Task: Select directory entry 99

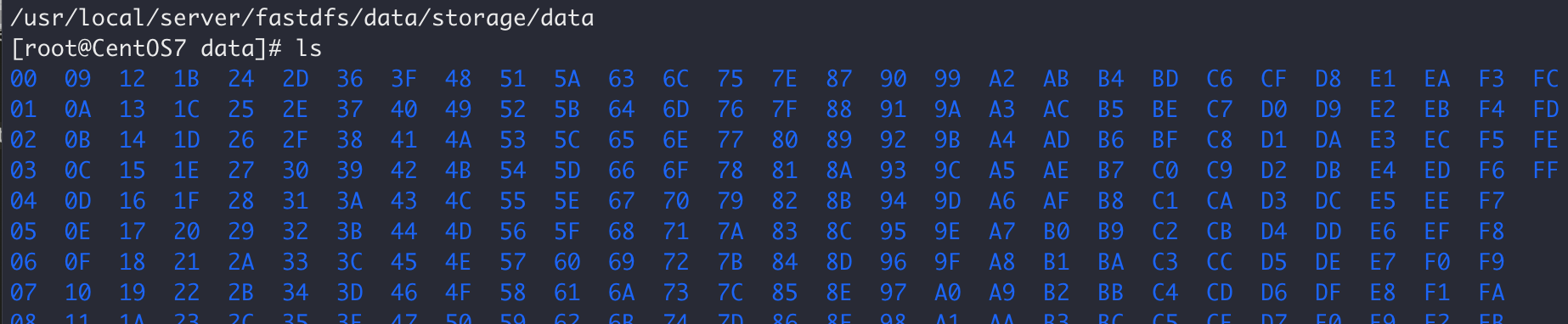Action: click(x=948, y=79)
